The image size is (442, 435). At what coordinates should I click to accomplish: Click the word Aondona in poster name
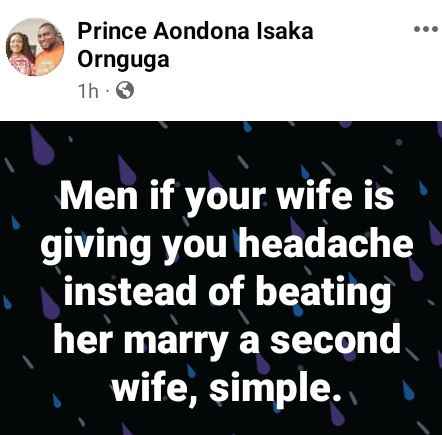coord(202,32)
